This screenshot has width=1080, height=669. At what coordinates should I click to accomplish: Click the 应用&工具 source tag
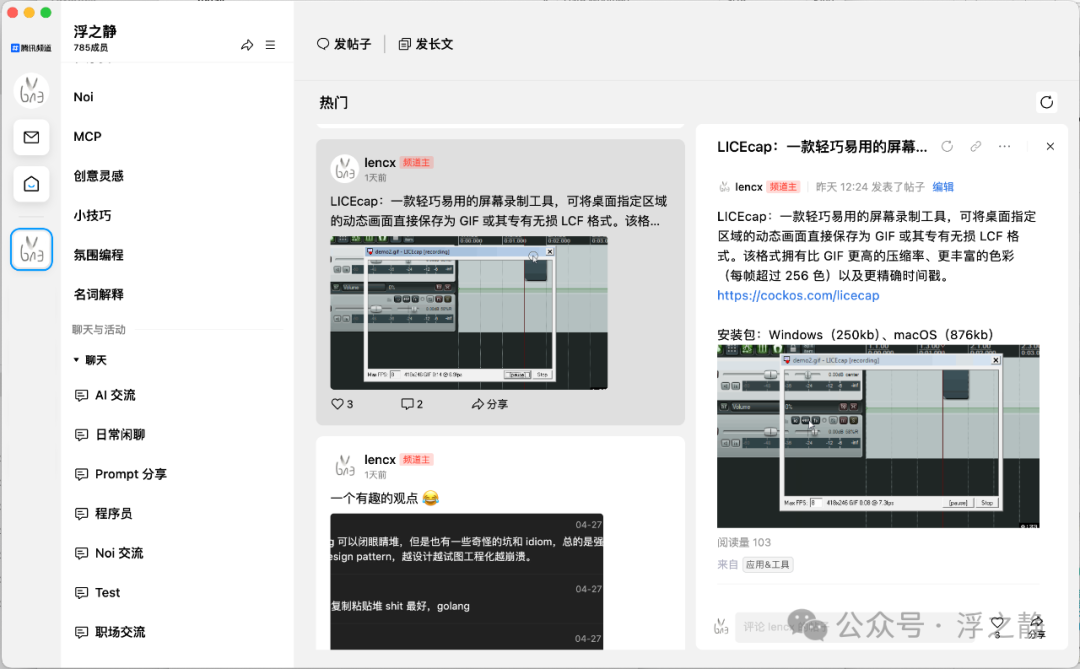767,565
